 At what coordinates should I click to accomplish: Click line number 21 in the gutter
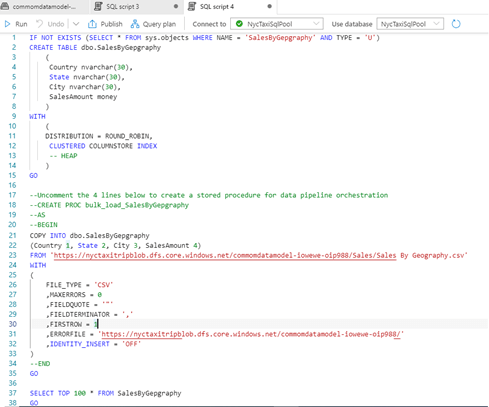[x=12, y=236]
